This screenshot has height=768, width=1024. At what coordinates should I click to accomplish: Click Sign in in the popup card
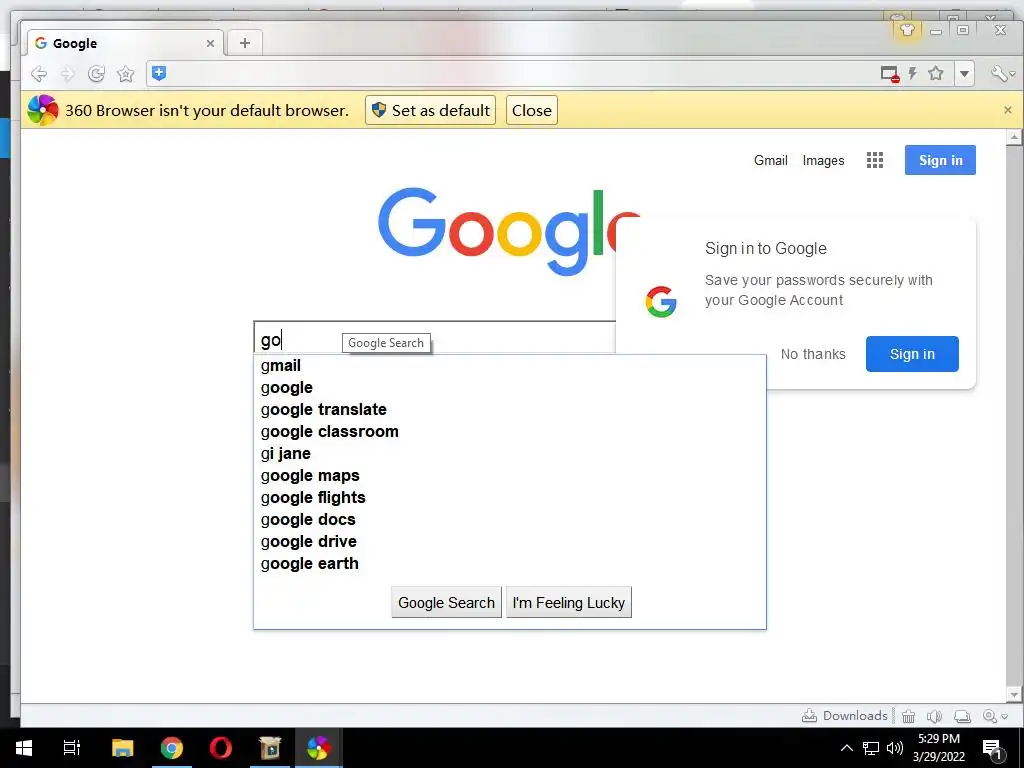912,354
